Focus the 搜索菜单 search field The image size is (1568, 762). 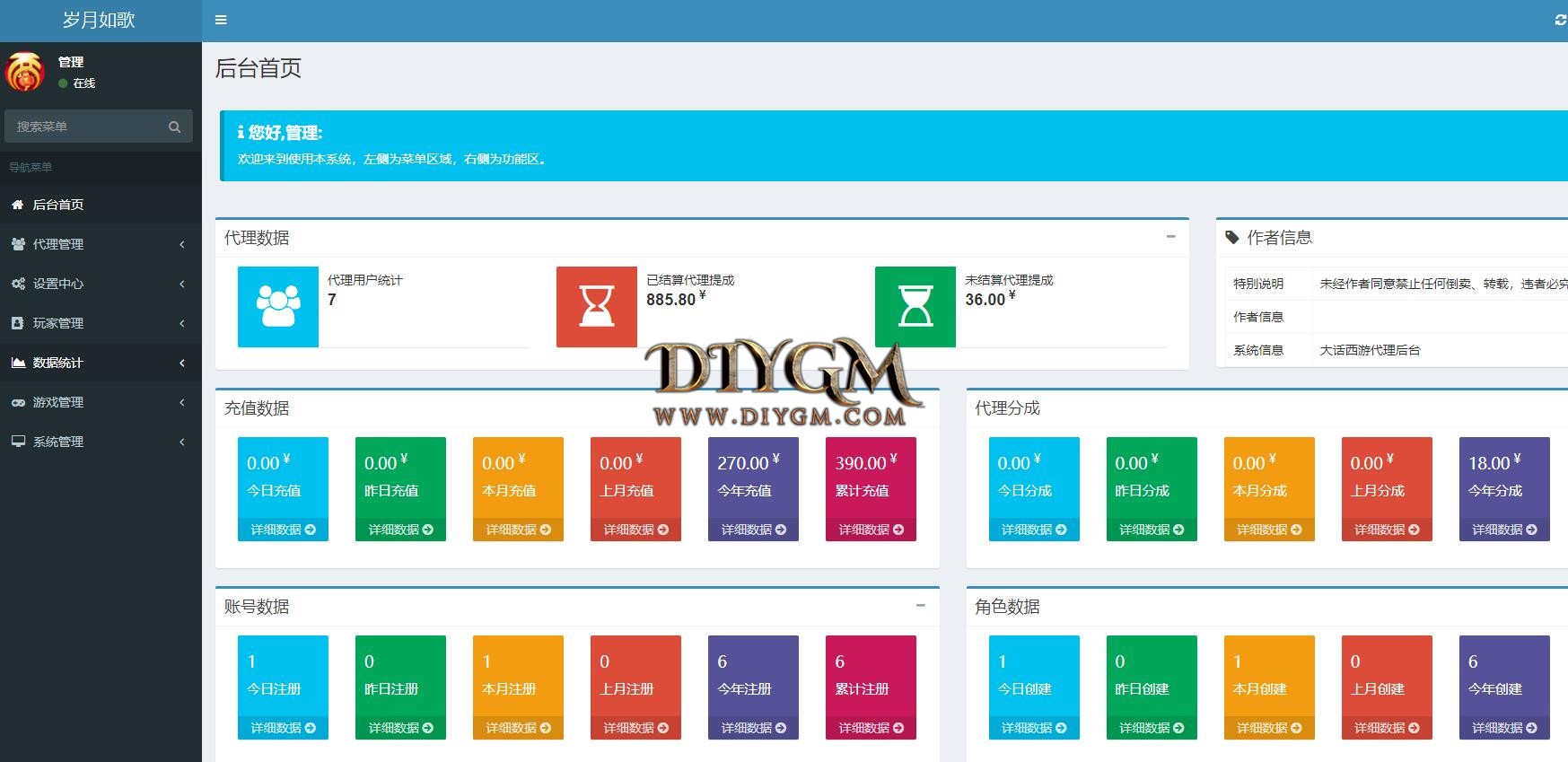(x=99, y=127)
